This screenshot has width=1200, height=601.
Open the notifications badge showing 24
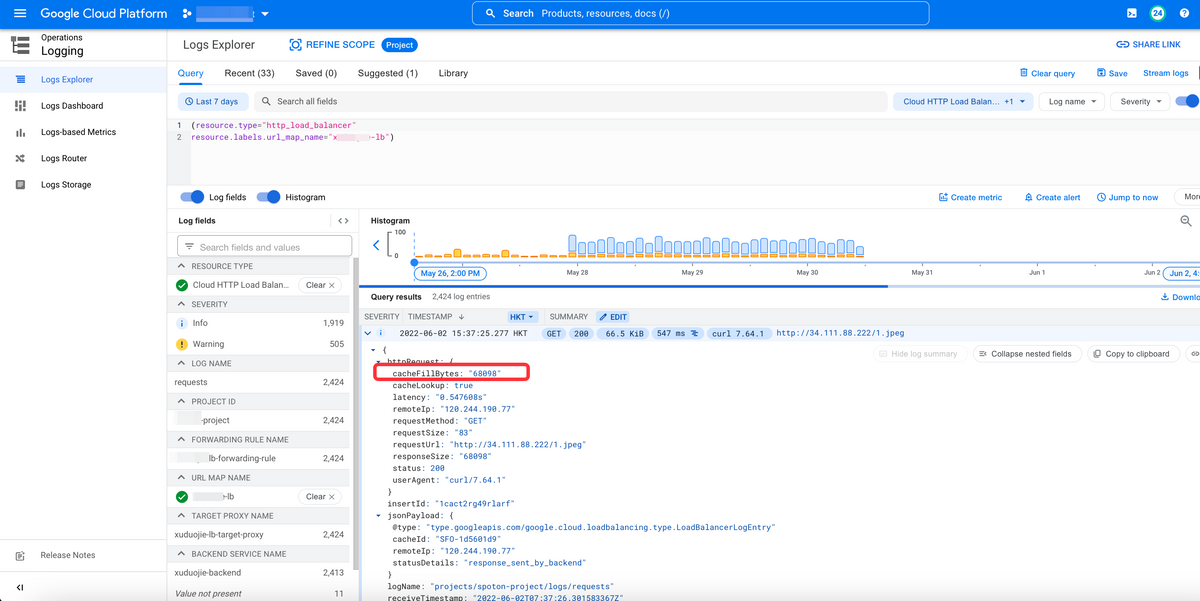click(1157, 14)
